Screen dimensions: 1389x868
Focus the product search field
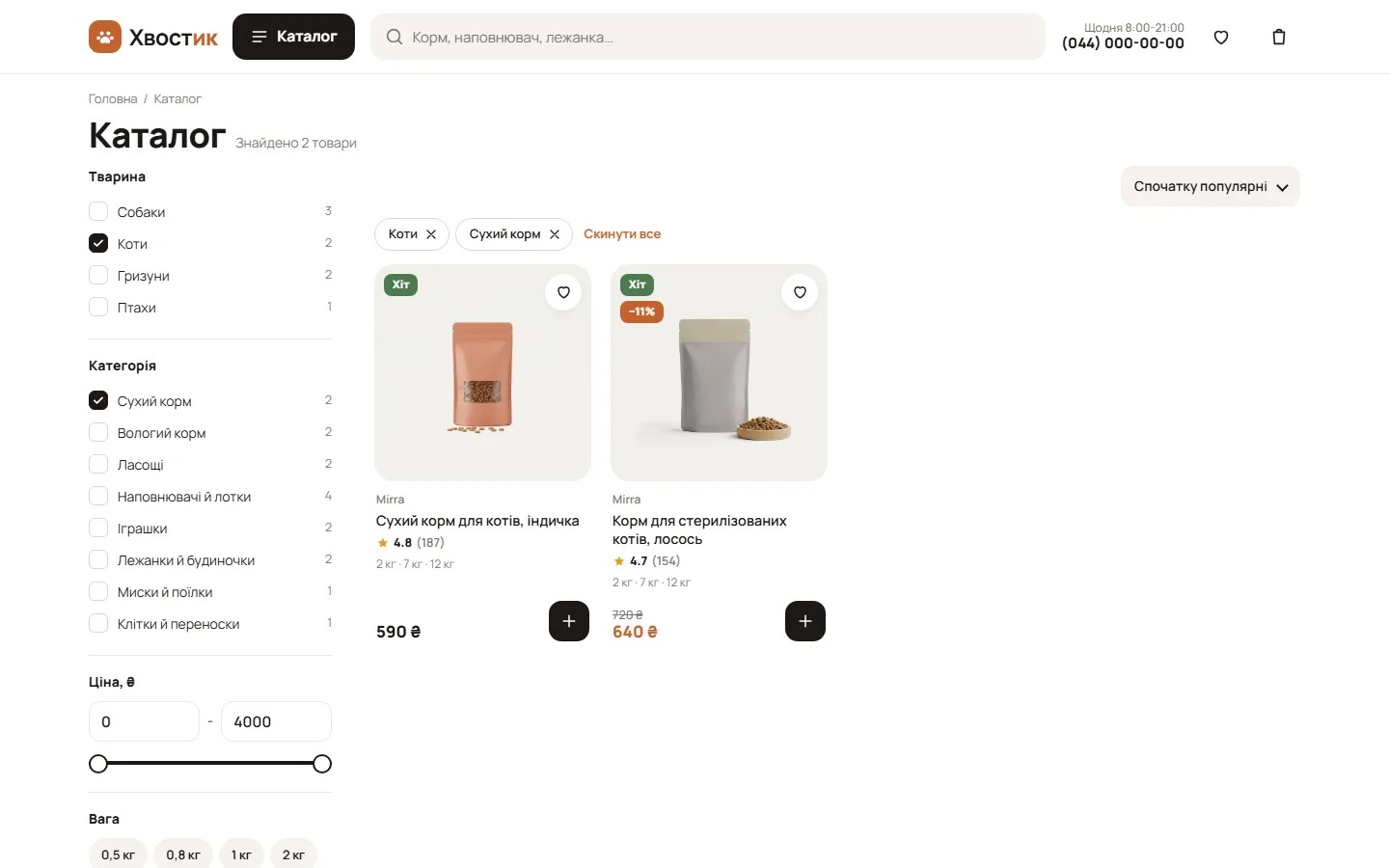pyautogui.click(x=708, y=37)
